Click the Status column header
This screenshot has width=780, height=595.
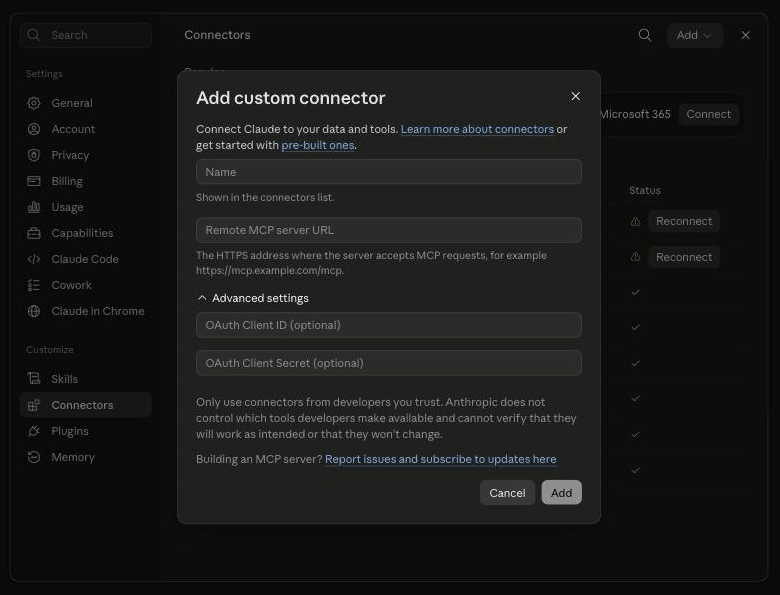click(645, 190)
